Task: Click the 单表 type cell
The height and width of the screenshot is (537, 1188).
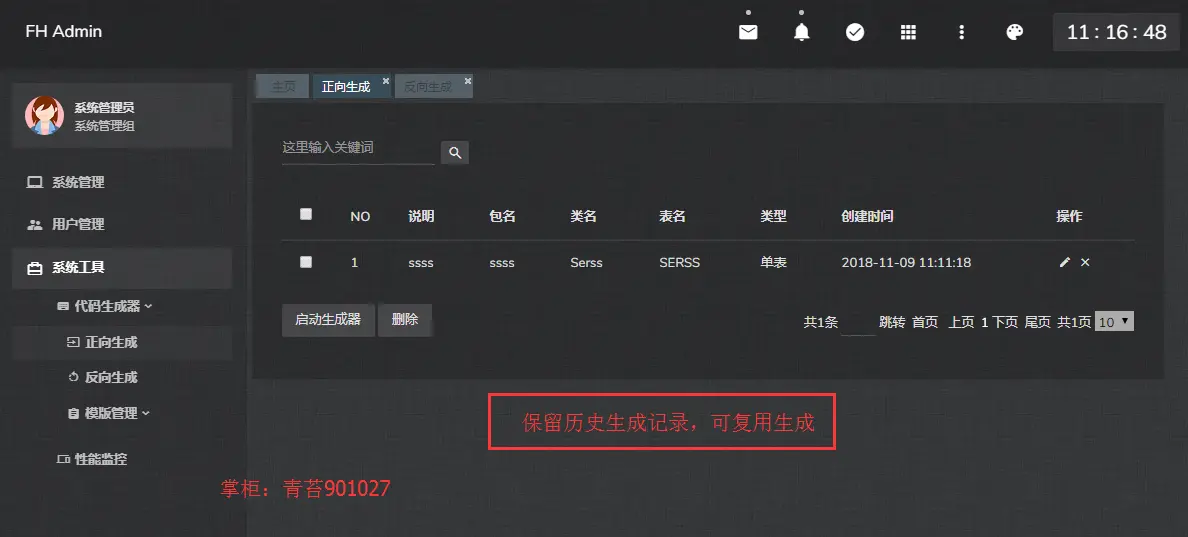Action: click(774, 263)
